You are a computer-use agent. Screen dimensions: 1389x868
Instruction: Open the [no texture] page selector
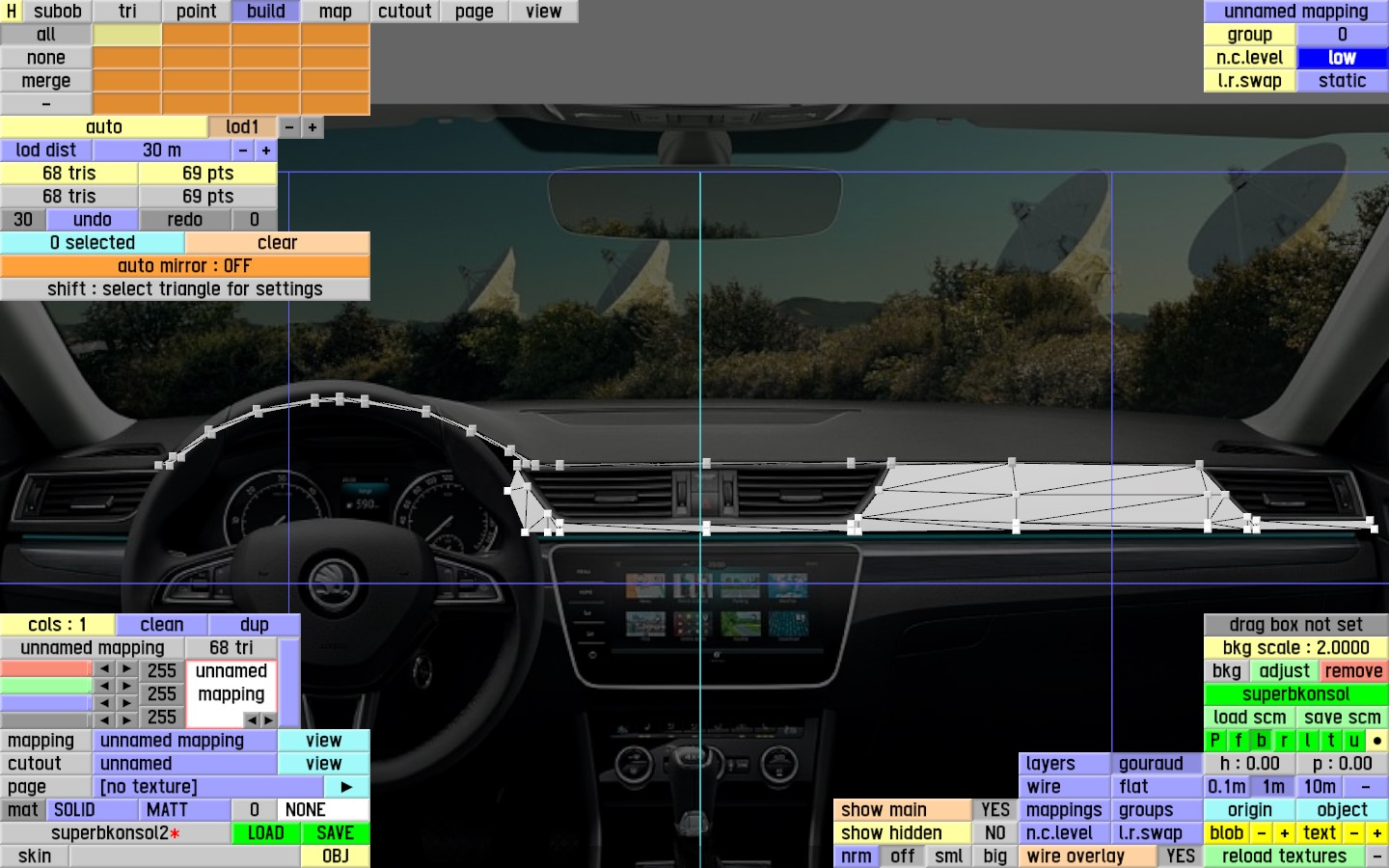pos(208,787)
